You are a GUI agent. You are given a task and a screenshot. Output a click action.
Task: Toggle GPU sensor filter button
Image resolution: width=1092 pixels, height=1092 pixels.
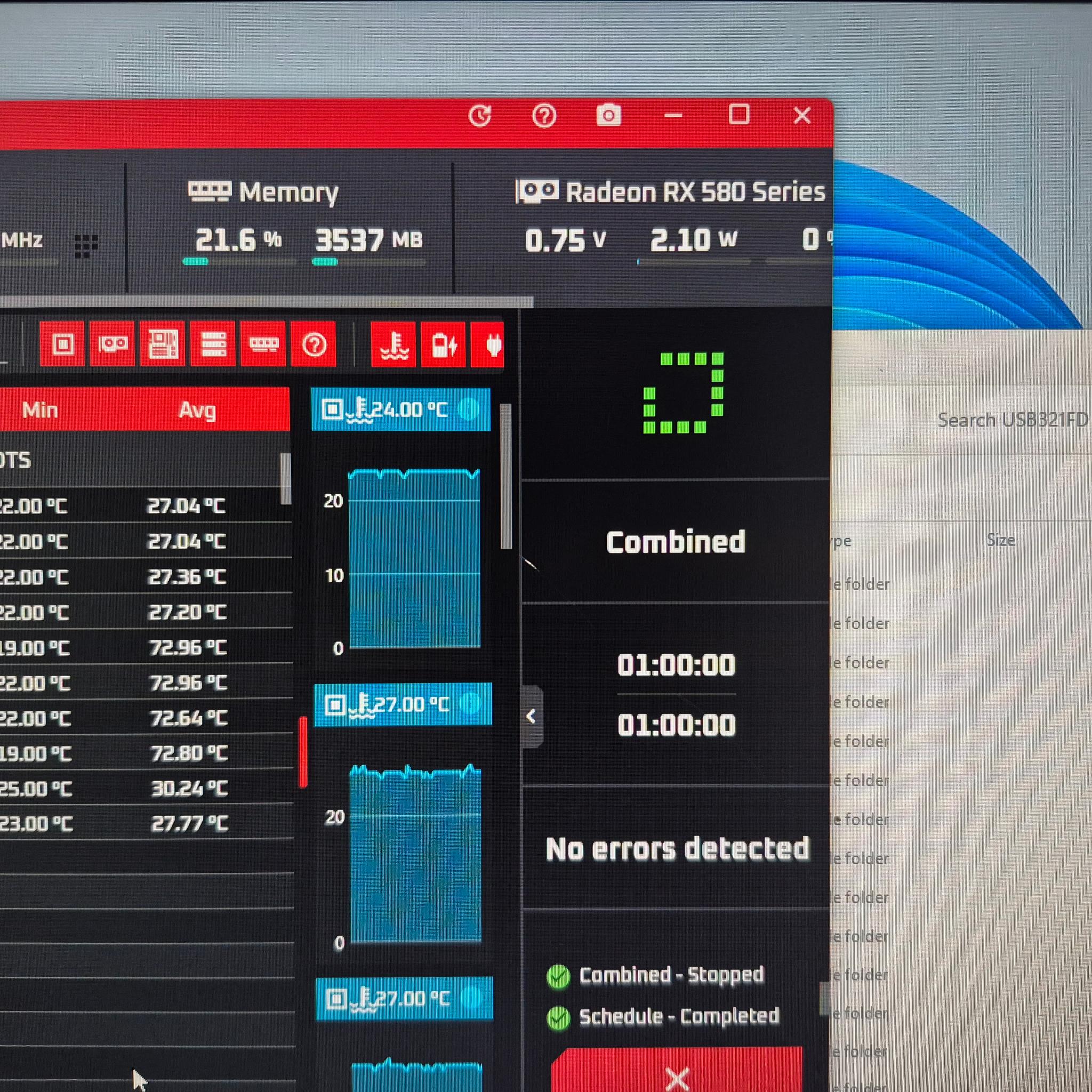[x=113, y=344]
